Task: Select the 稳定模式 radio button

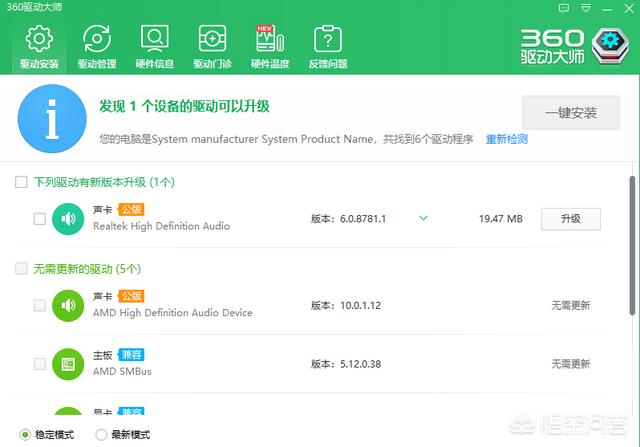Action: 25,434
